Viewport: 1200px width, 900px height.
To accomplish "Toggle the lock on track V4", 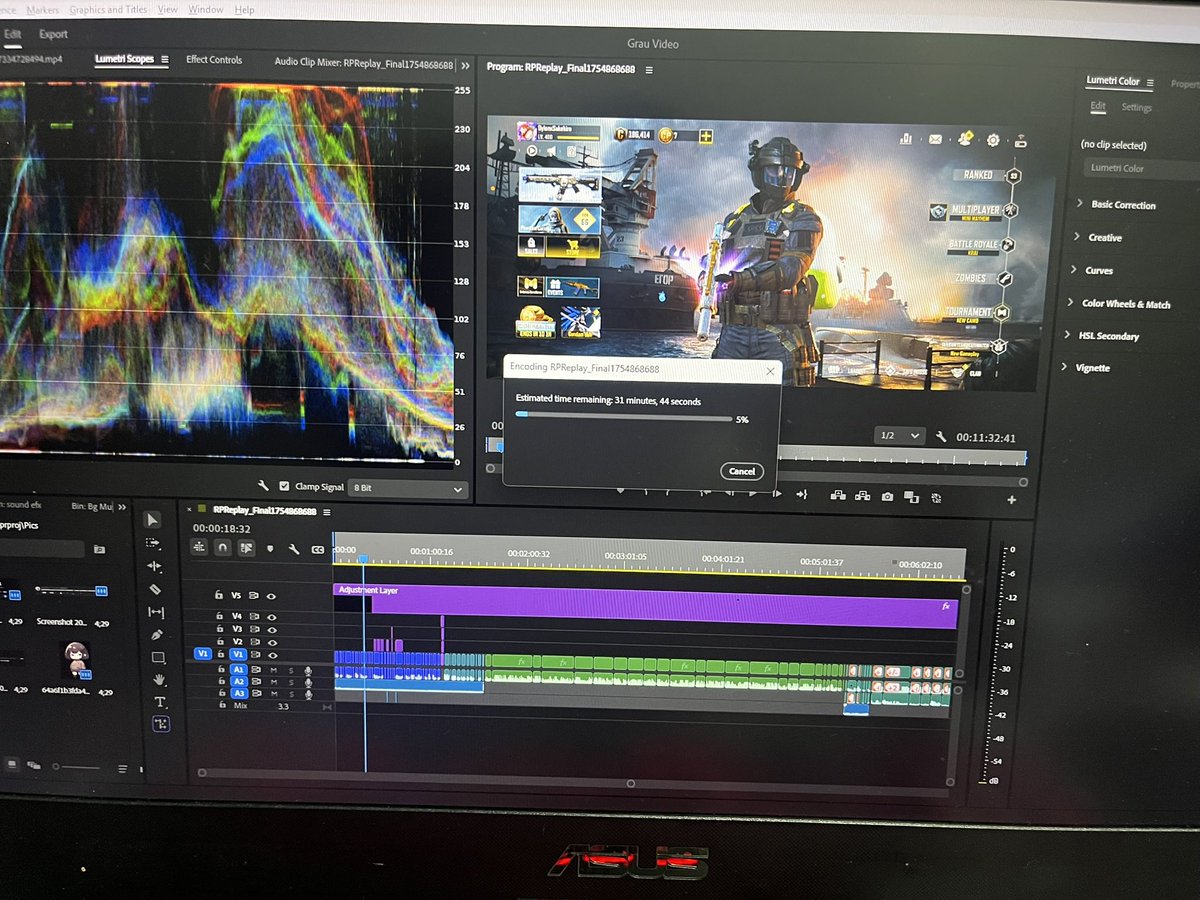I will click(221, 616).
